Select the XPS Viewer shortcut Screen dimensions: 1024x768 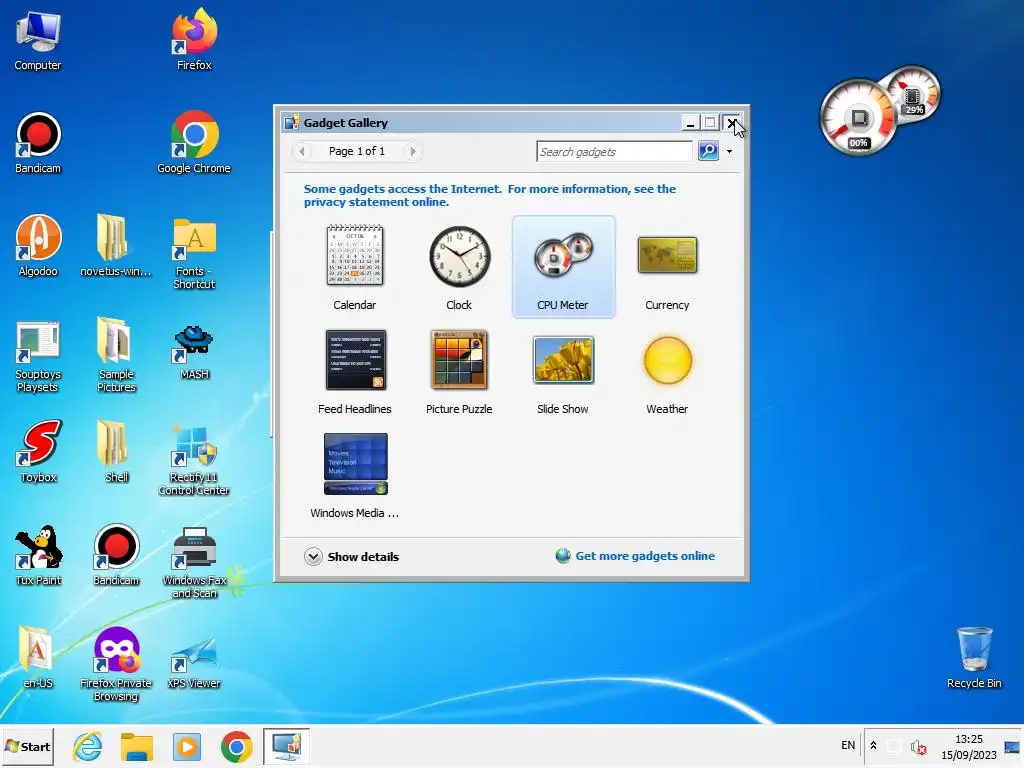[x=194, y=662]
